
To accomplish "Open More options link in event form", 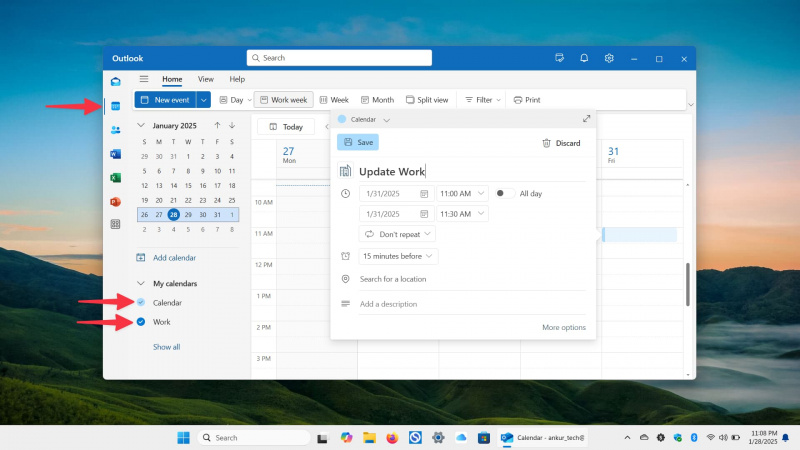I will pyautogui.click(x=564, y=328).
